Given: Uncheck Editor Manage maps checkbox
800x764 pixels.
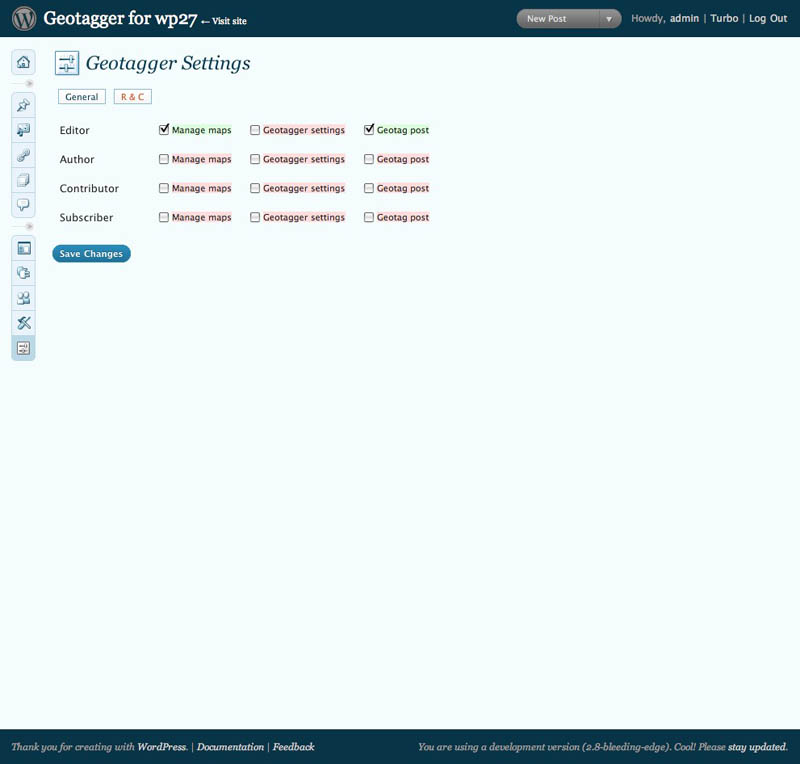Looking at the screenshot, I should point(164,130).
